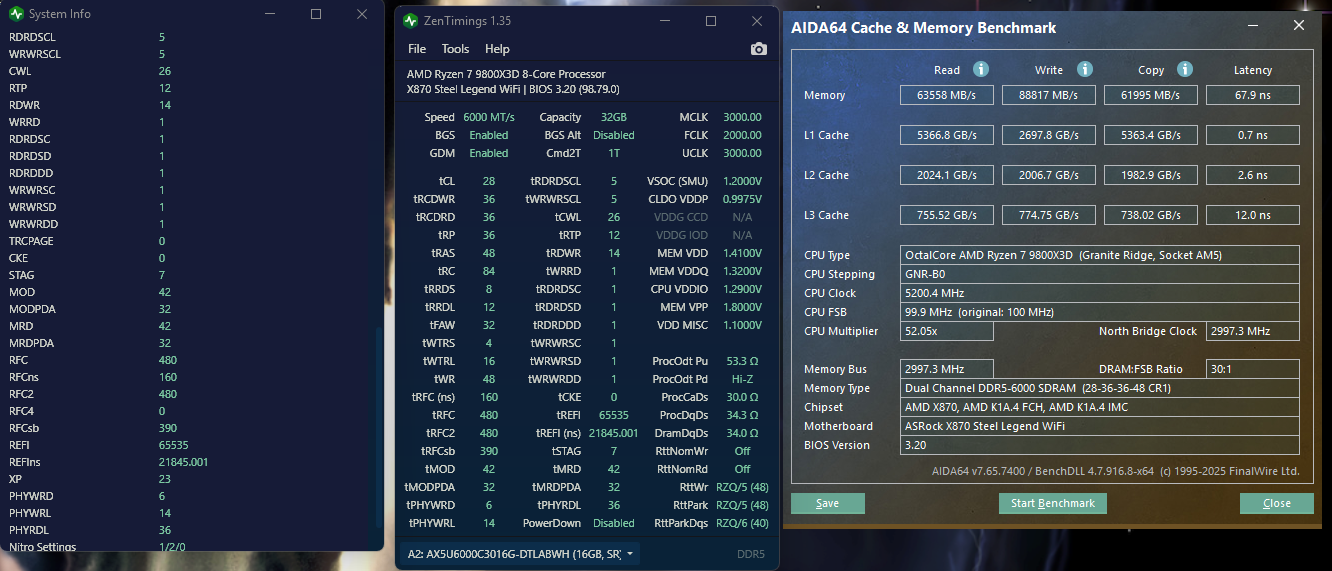Click the Read column info icon
This screenshot has width=1332, height=571.
click(981, 69)
